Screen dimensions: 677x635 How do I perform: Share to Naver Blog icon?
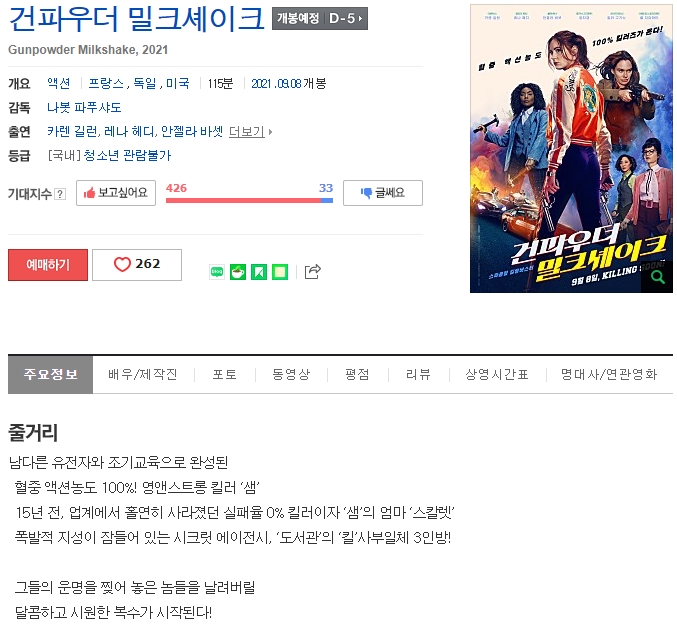217,272
